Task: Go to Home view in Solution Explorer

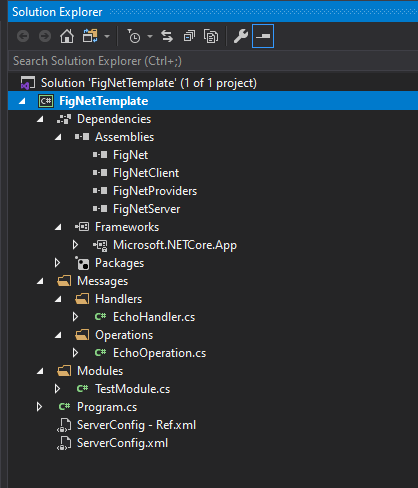Action: (x=67, y=36)
